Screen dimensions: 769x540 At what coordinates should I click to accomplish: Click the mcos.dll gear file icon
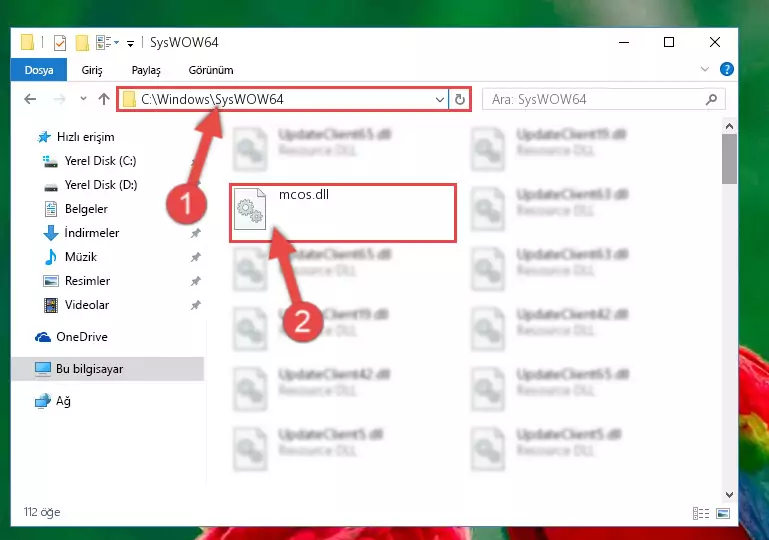pos(250,209)
